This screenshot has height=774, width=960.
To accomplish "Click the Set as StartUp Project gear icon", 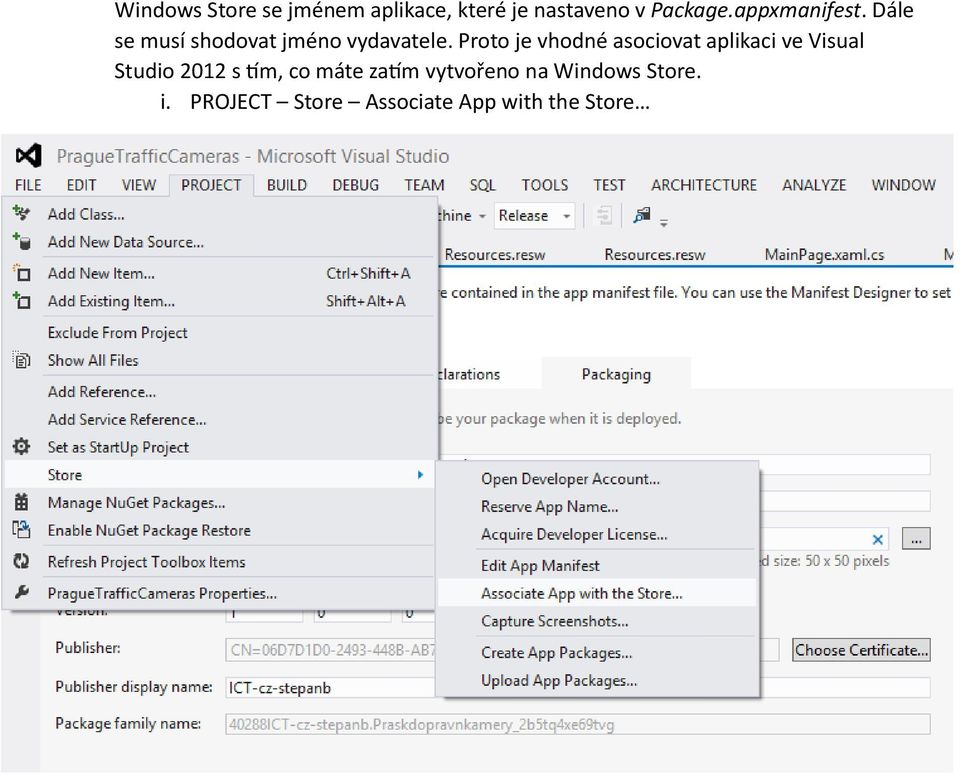I will pos(21,446).
